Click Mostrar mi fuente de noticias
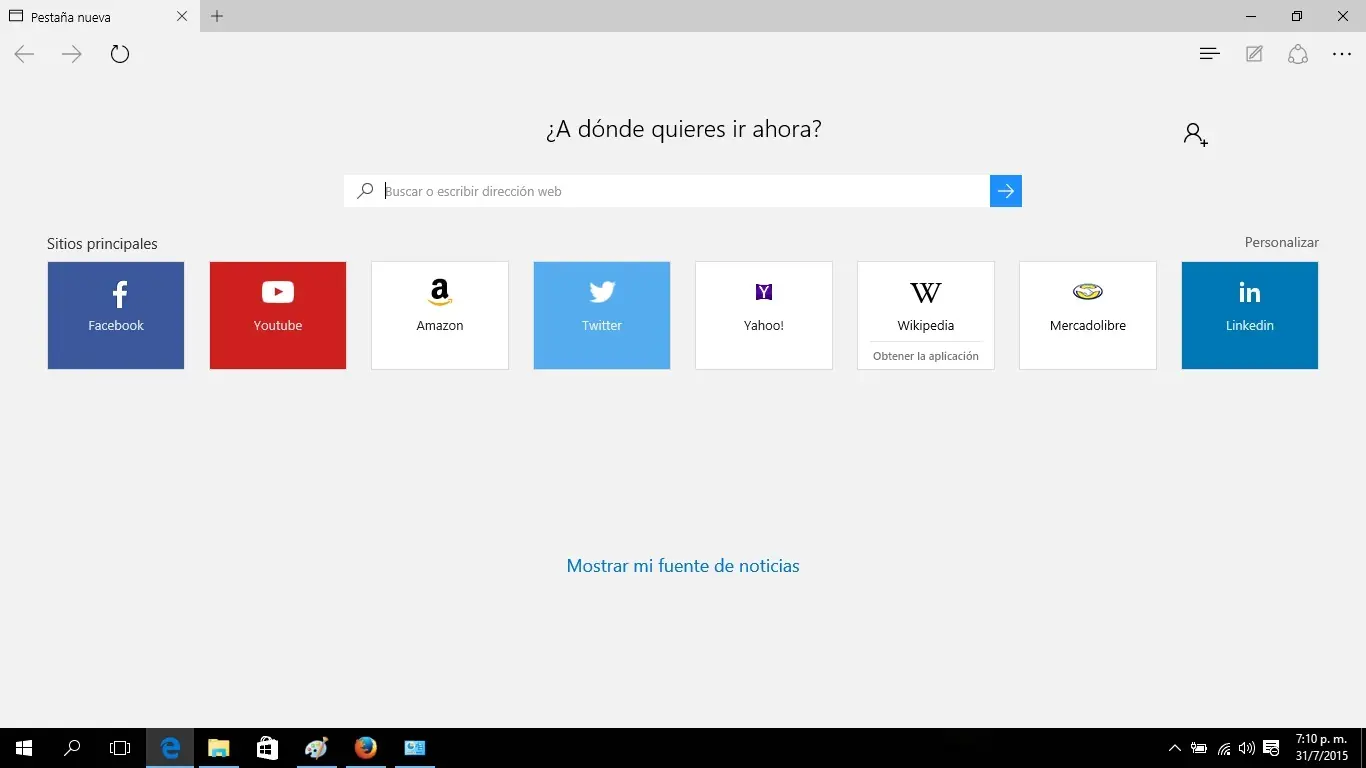The width and height of the screenshot is (1366, 768). click(x=683, y=566)
